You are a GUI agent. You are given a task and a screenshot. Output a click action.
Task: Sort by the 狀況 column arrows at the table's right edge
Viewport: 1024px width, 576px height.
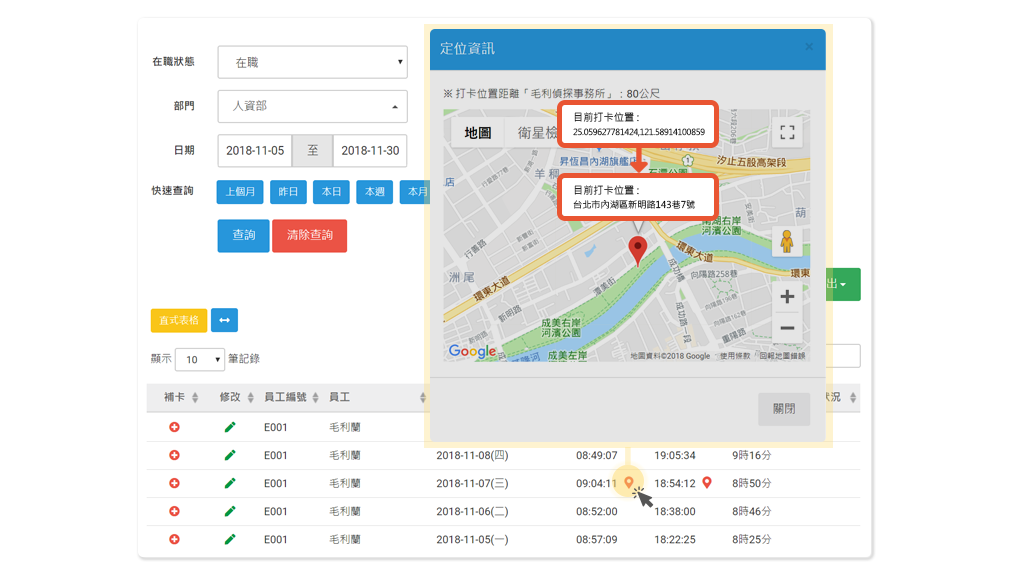click(853, 398)
